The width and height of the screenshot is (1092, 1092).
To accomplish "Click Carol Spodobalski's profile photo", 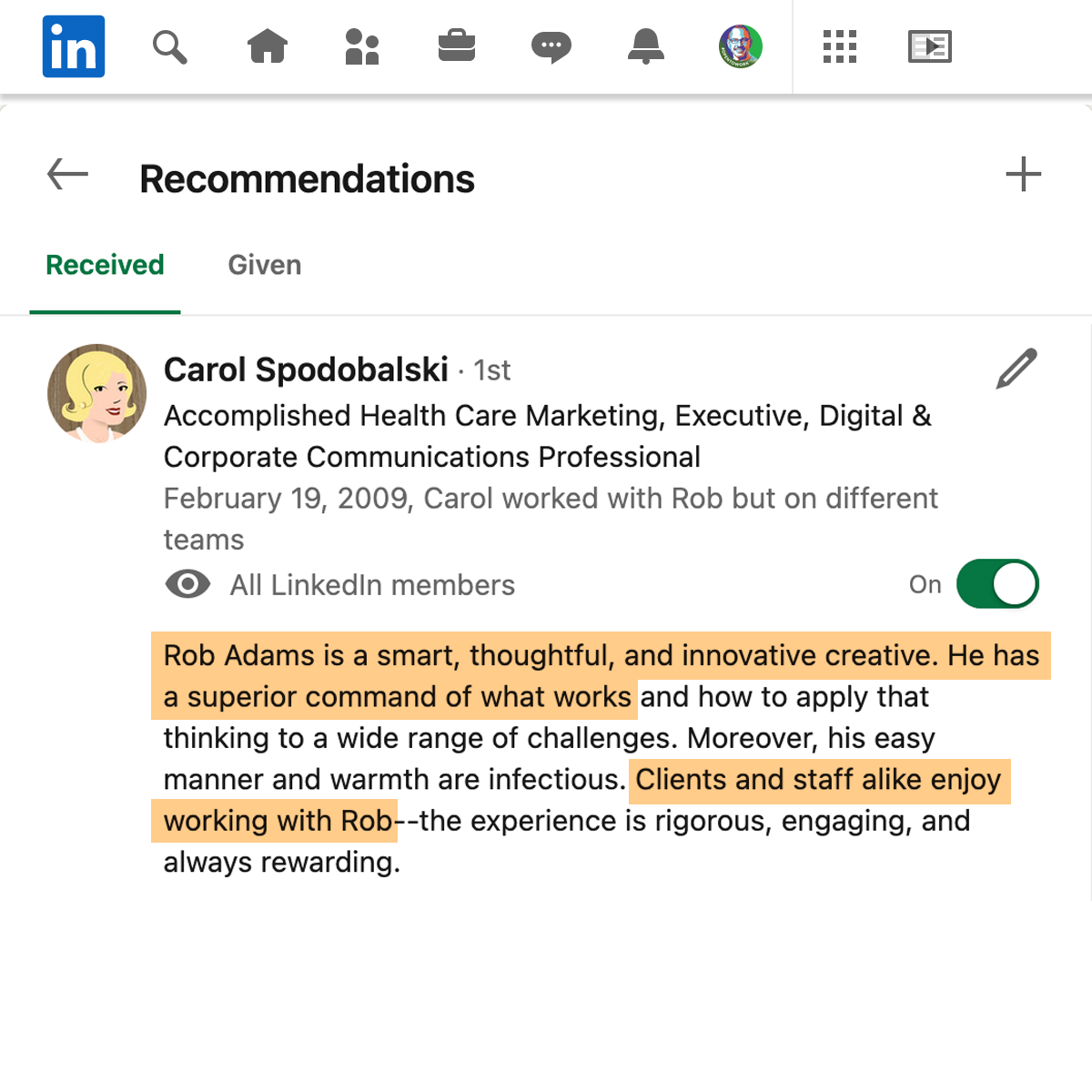I will tap(96, 393).
